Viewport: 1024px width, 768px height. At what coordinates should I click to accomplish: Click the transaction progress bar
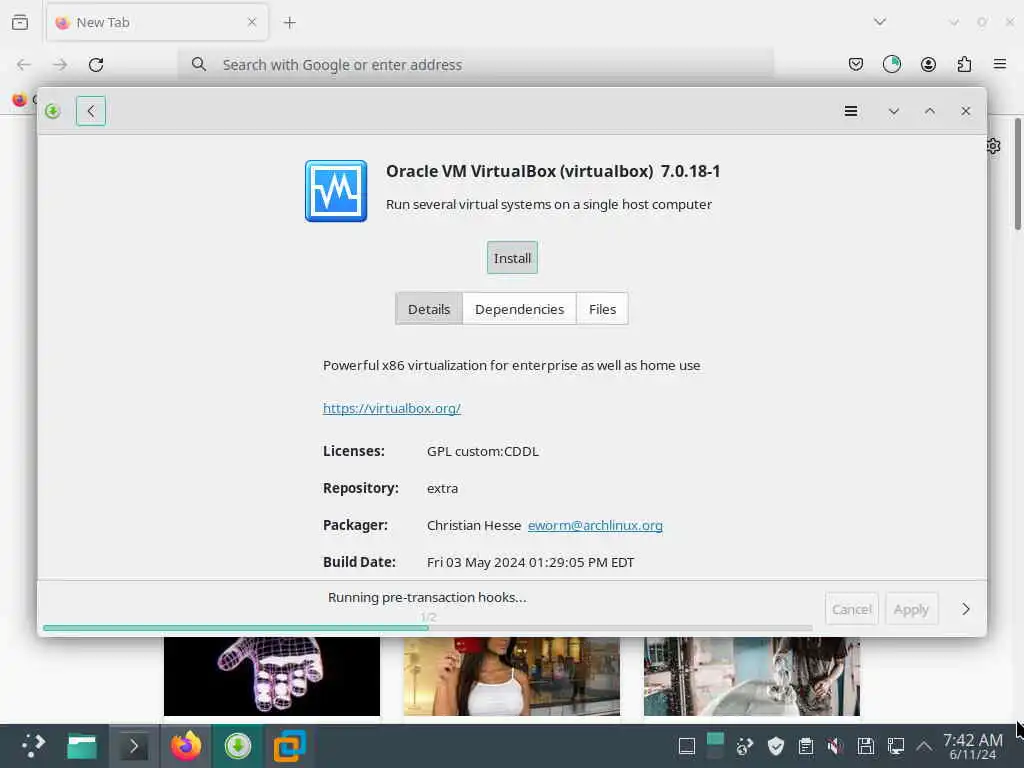(428, 628)
